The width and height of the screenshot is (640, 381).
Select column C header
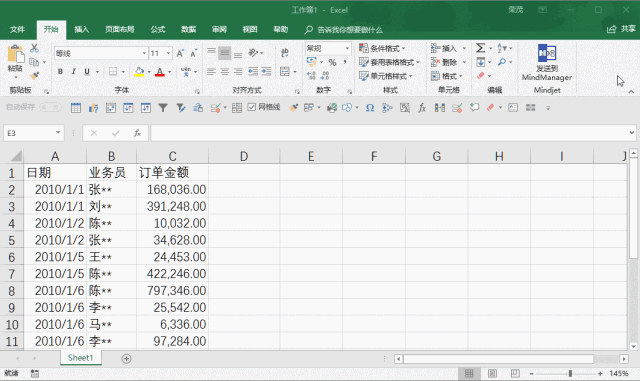click(x=172, y=156)
